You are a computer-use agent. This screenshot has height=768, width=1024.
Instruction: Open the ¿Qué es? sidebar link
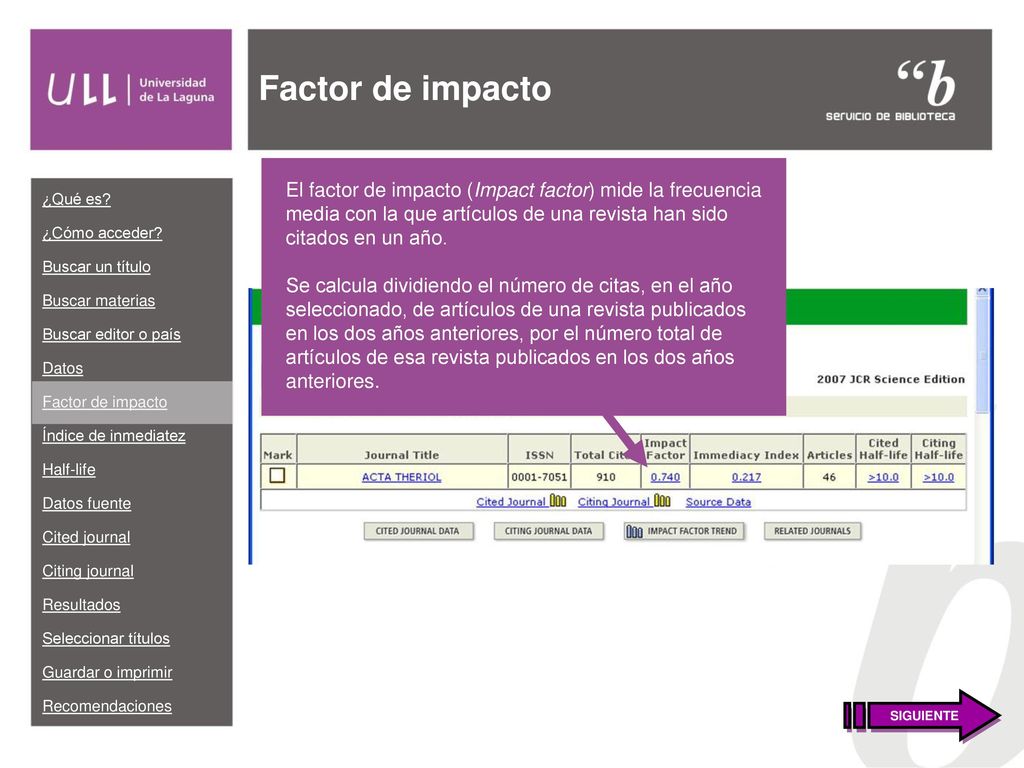pos(76,199)
